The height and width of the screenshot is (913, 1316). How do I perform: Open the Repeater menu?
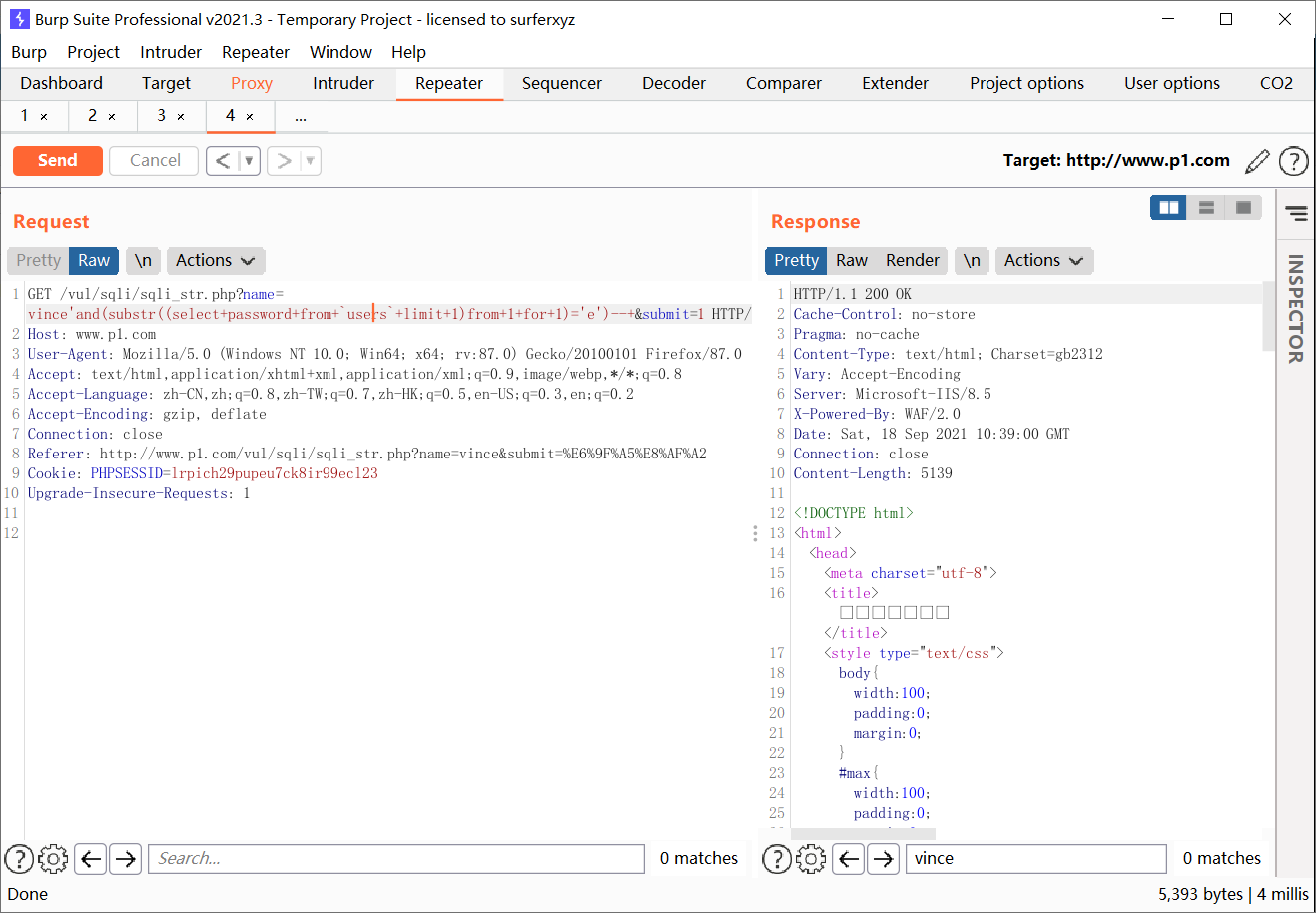(x=256, y=52)
